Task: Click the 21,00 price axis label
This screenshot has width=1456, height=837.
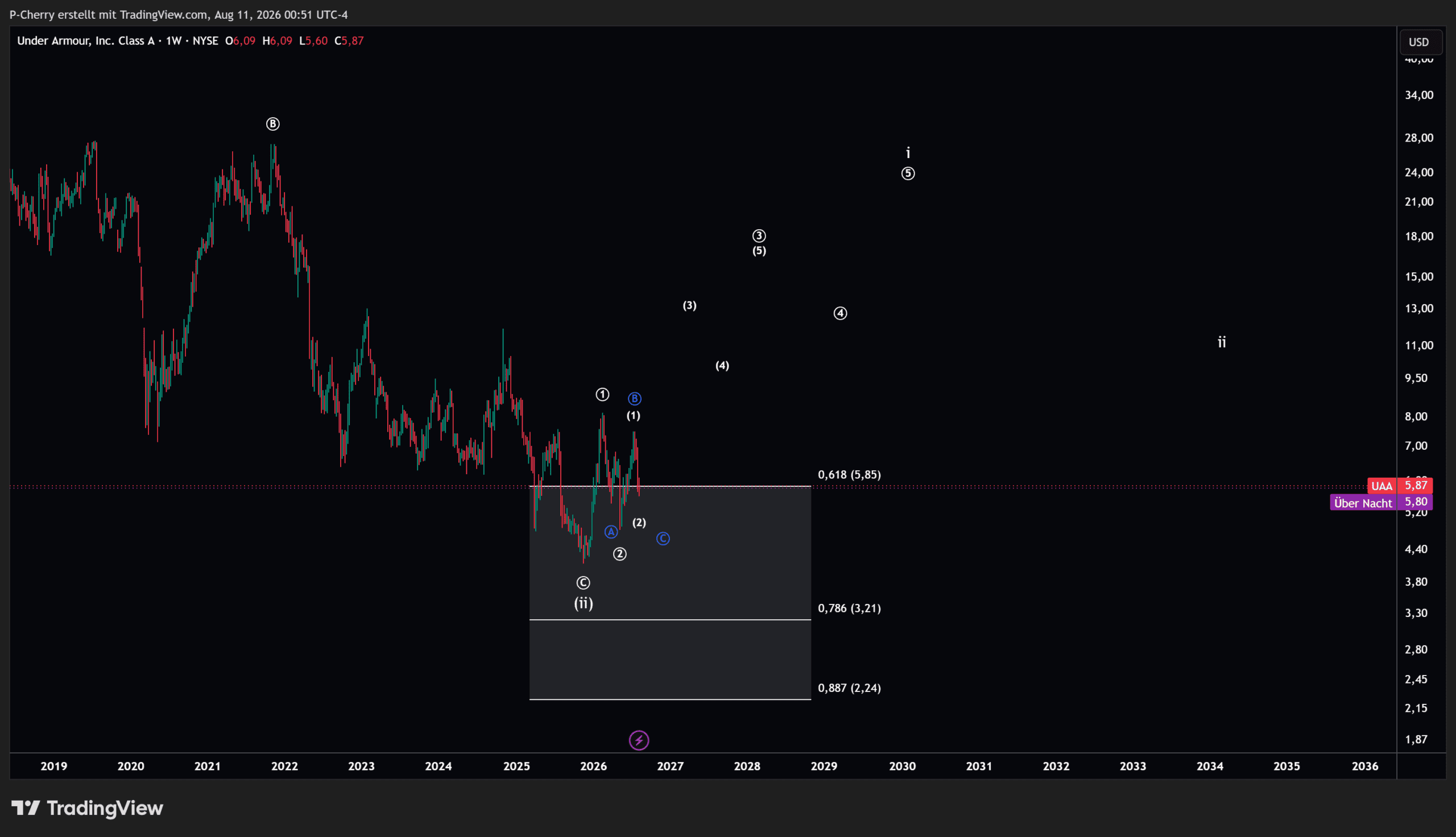Action: 1418,202
